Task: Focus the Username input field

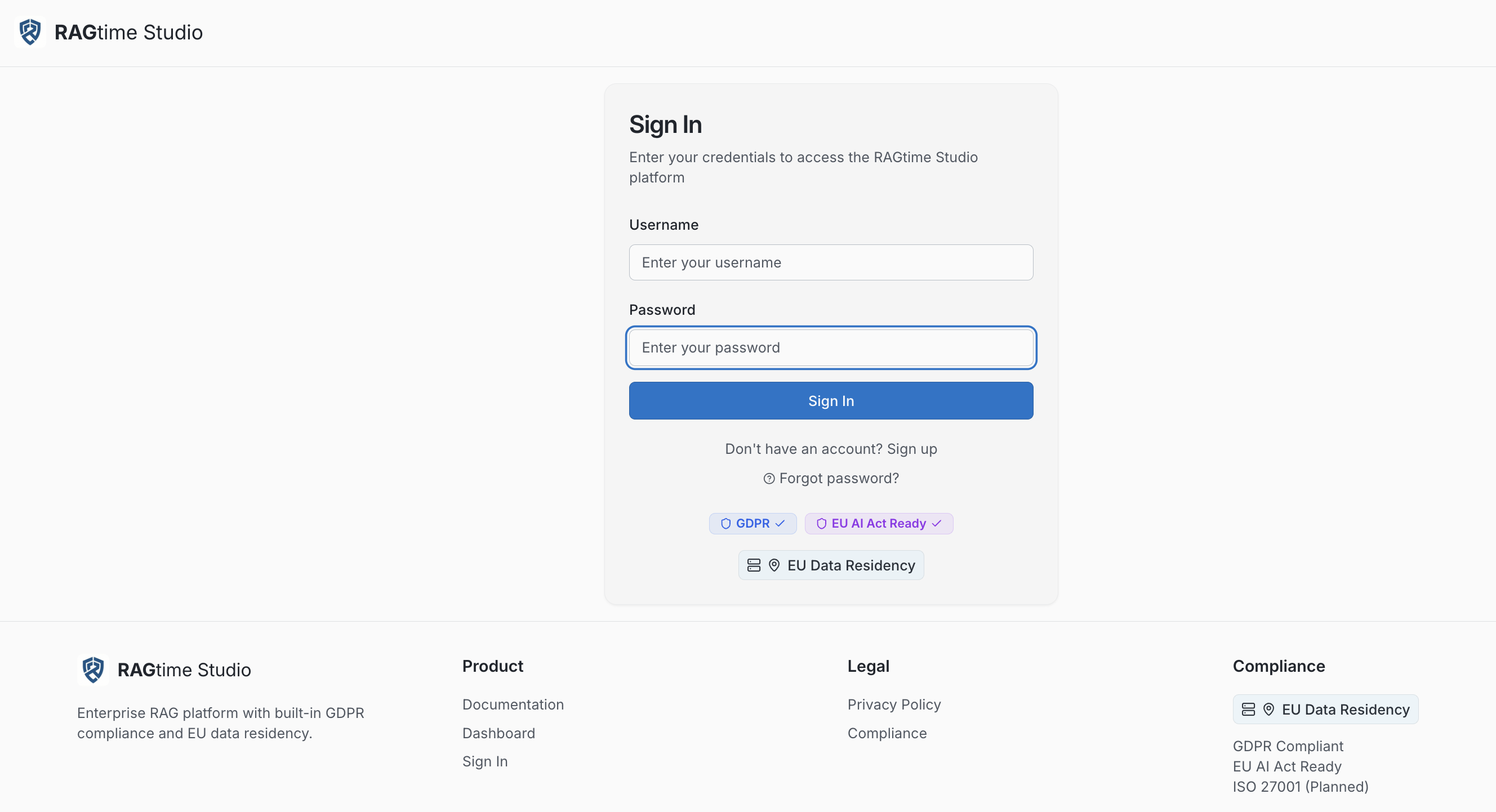Action: [831, 262]
